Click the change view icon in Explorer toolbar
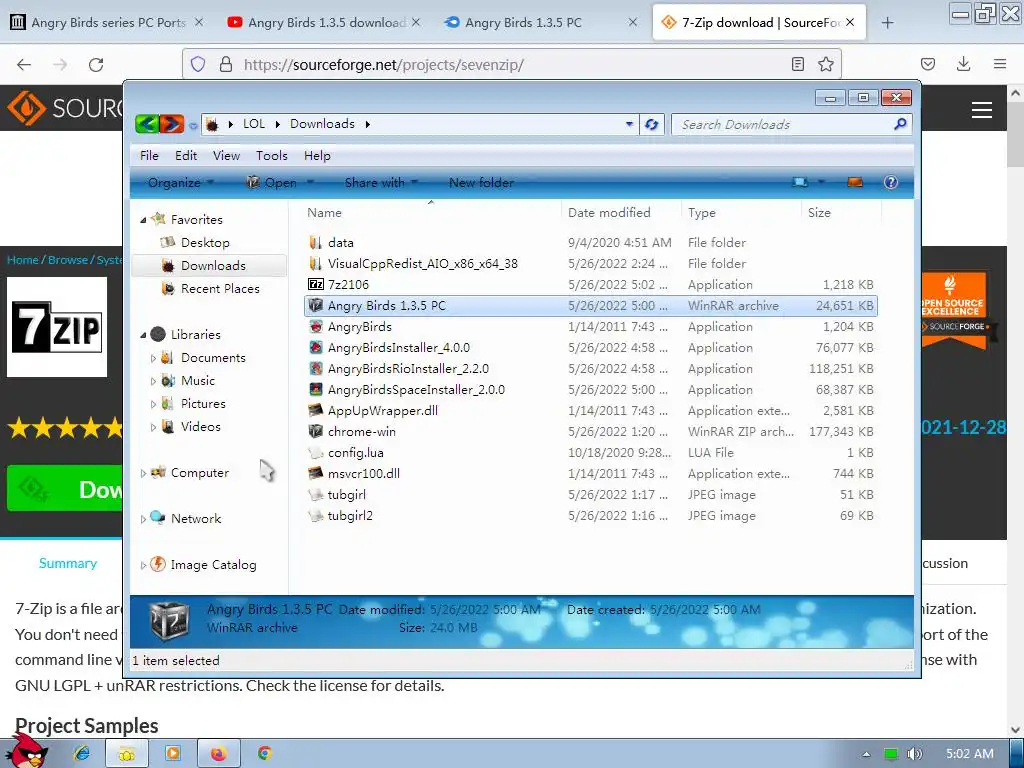The image size is (1024, 768). pyautogui.click(x=800, y=182)
